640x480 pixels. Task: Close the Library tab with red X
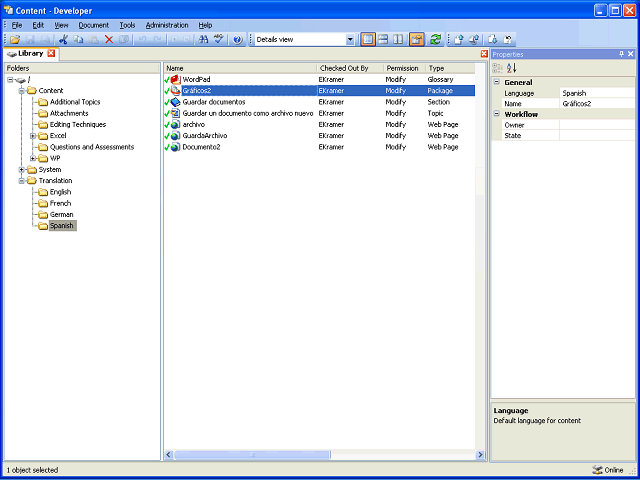coord(51,53)
